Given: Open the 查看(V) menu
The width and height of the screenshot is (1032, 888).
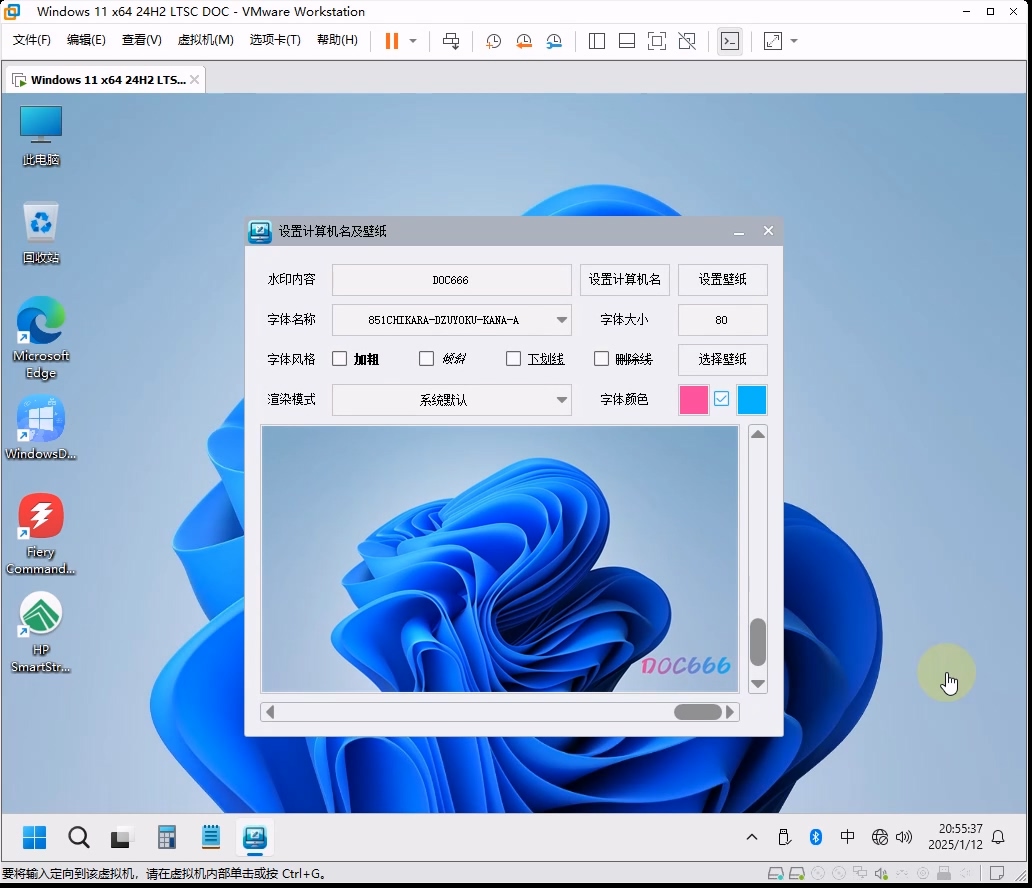Looking at the screenshot, I should coord(142,39).
